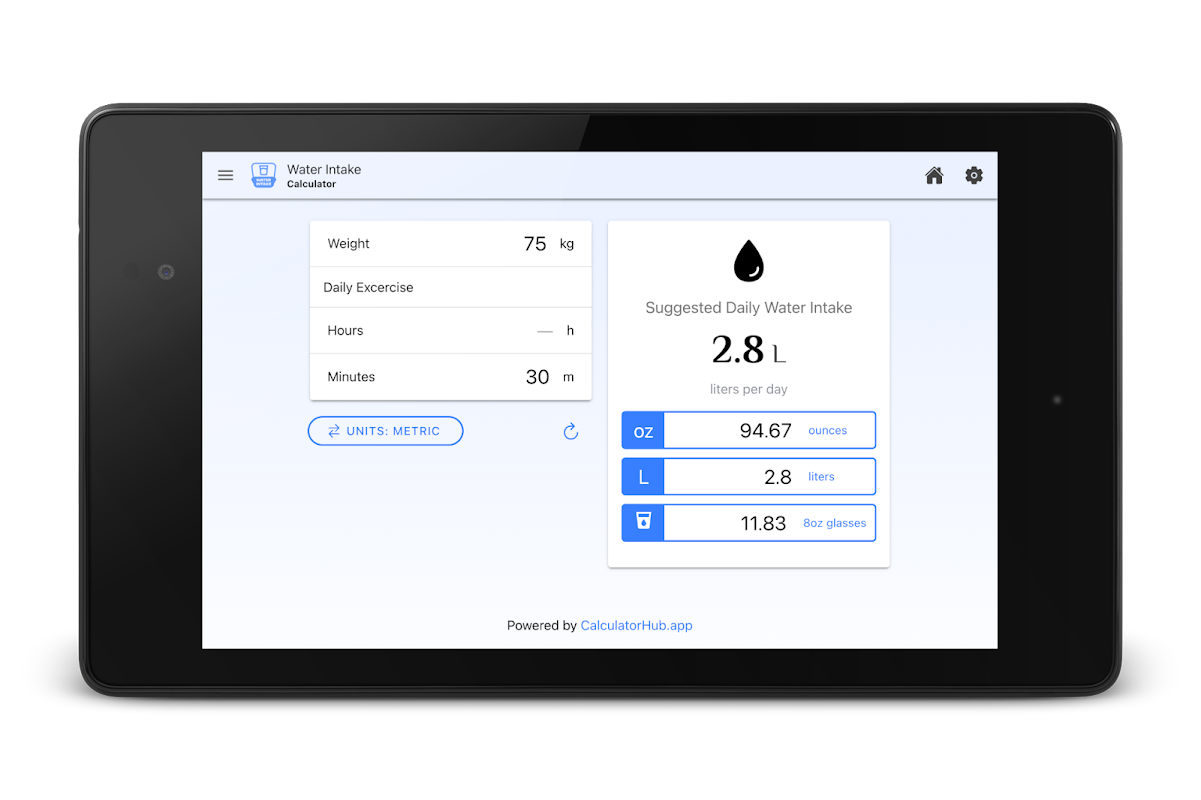
Task: Click the kg unit label
Action: tap(567, 244)
